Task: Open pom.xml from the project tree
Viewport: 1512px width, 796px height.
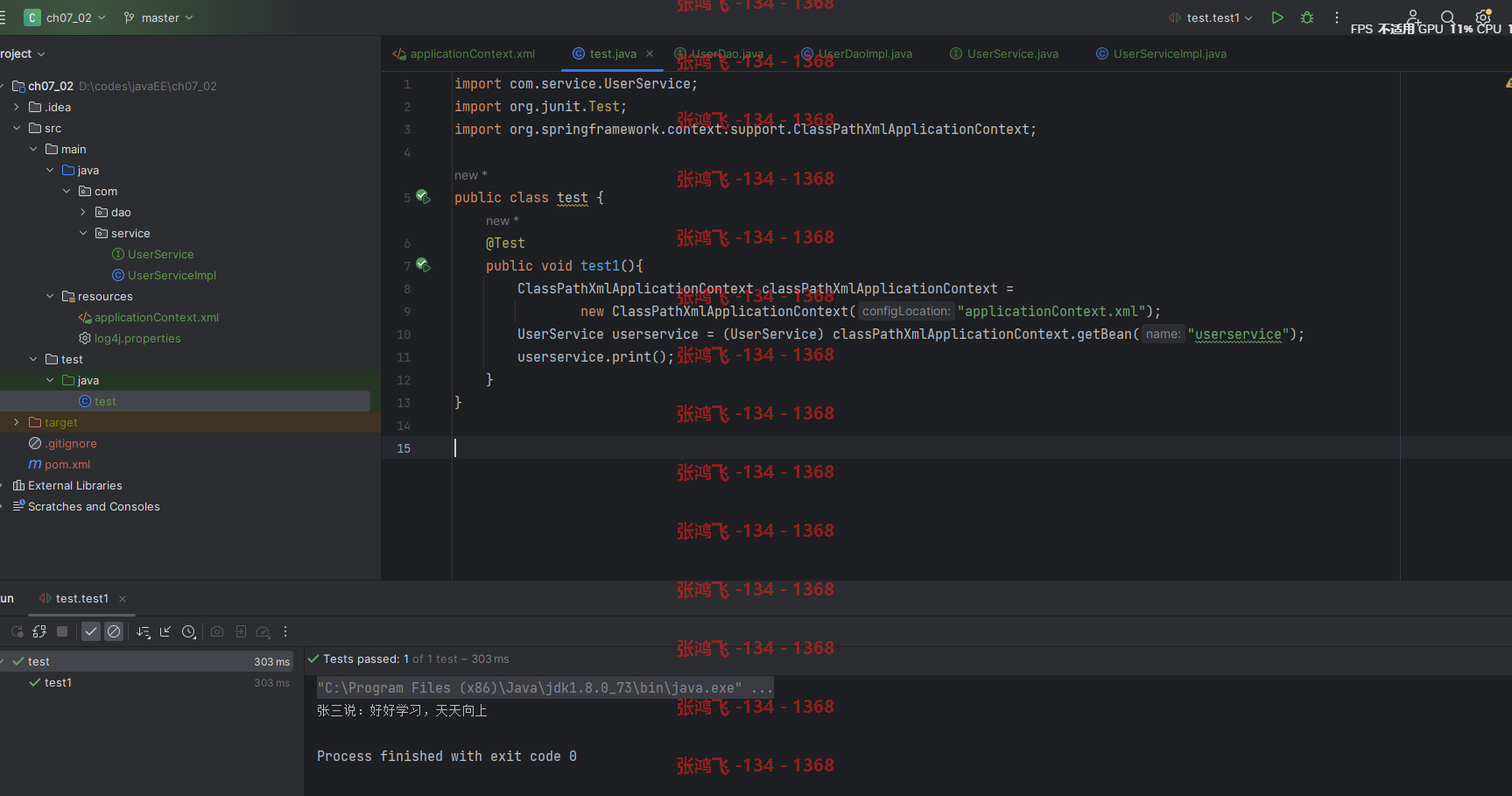Action: (67, 464)
